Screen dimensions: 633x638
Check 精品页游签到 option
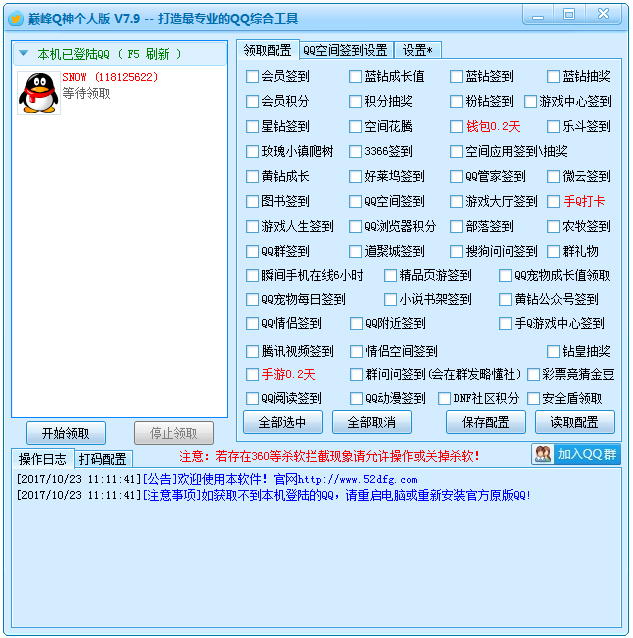click(390, 276)
